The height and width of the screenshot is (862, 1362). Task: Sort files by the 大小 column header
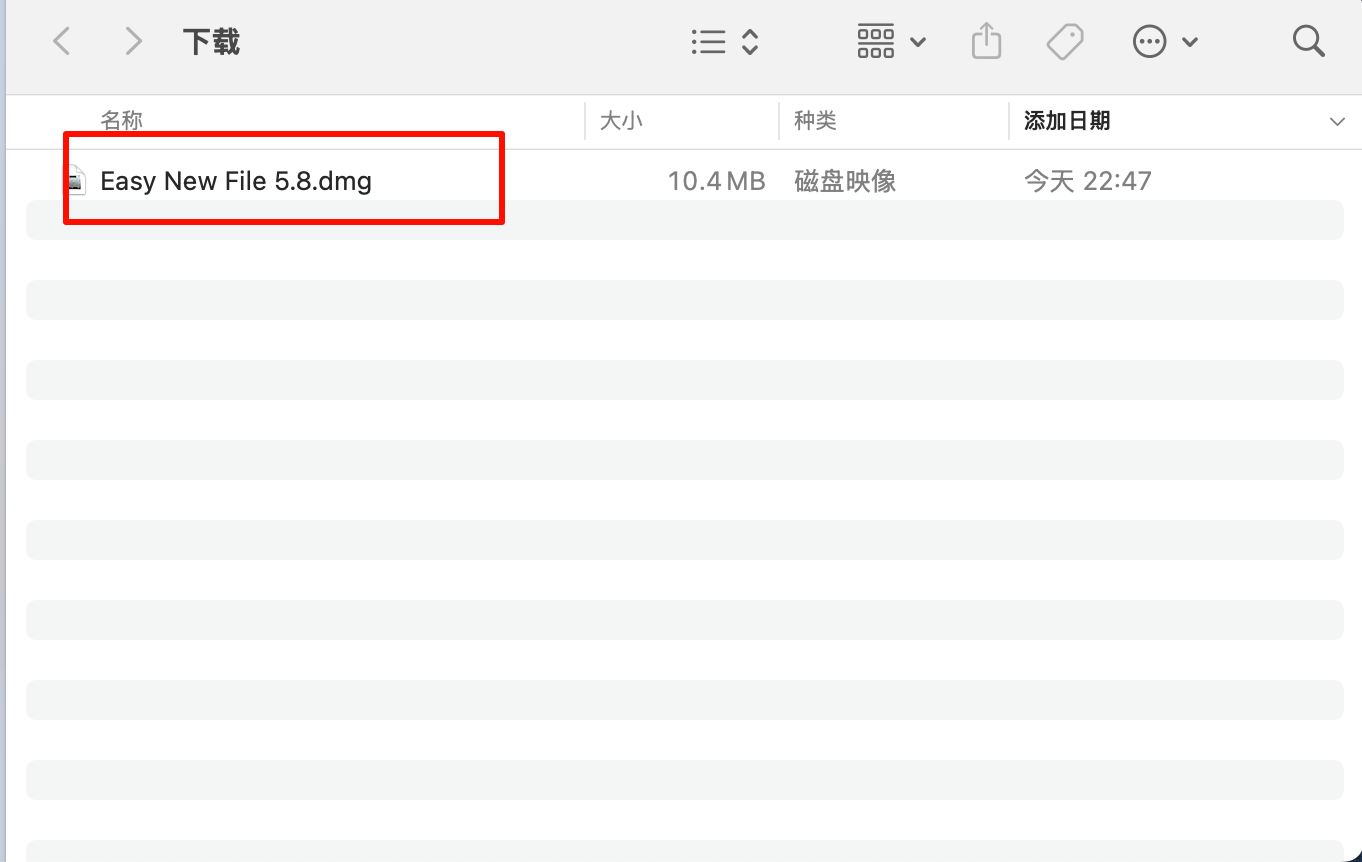(621, 121)
